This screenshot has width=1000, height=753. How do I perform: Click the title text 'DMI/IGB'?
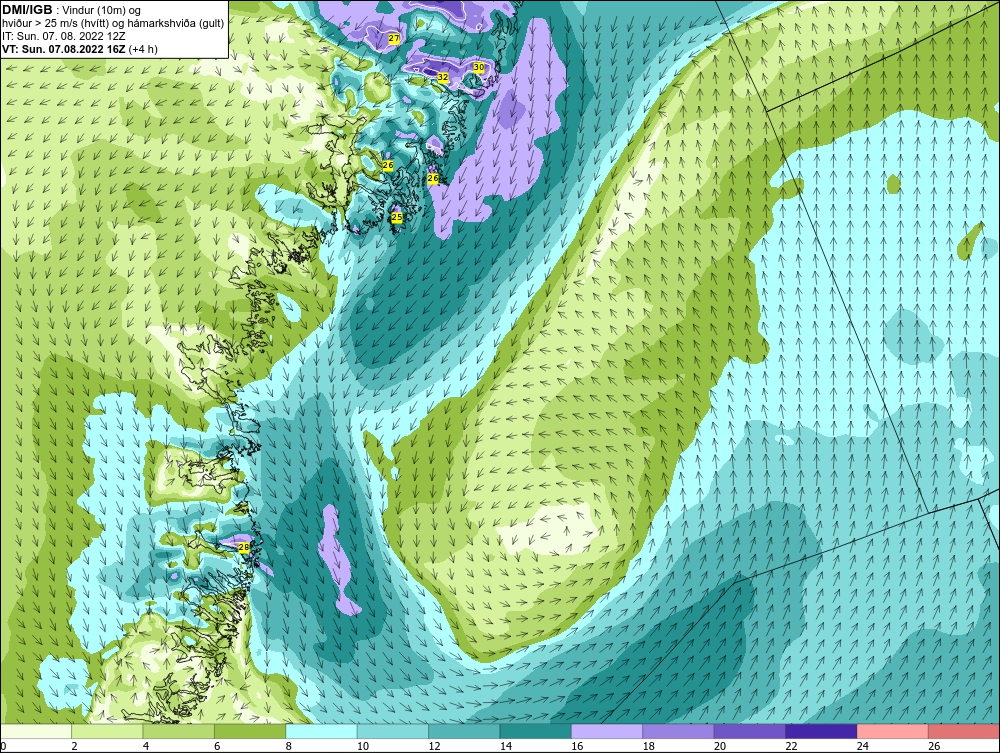27,10
